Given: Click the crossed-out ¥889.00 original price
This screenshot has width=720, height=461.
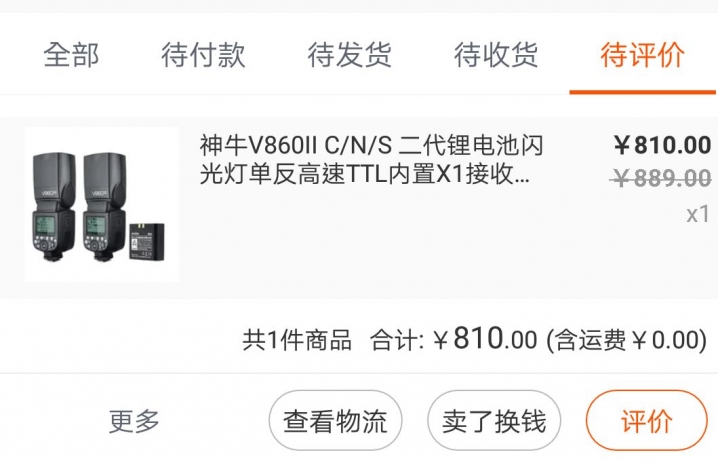Looking at the screenshot, I should pyautogui.click(x=661, y=178).
